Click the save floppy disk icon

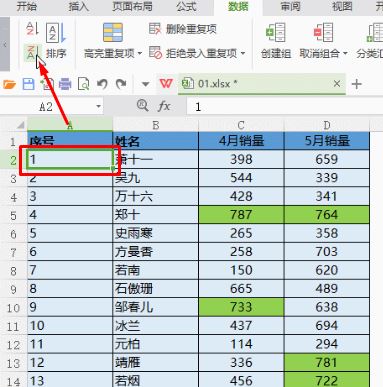point(28,84)
